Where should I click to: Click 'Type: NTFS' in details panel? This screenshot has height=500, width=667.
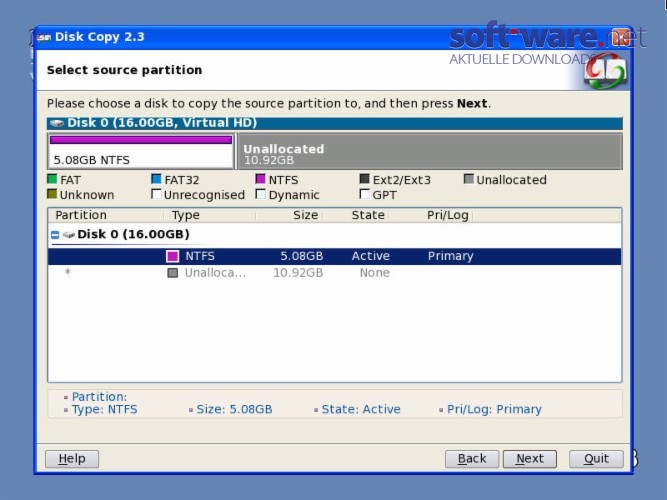[104, 409]
